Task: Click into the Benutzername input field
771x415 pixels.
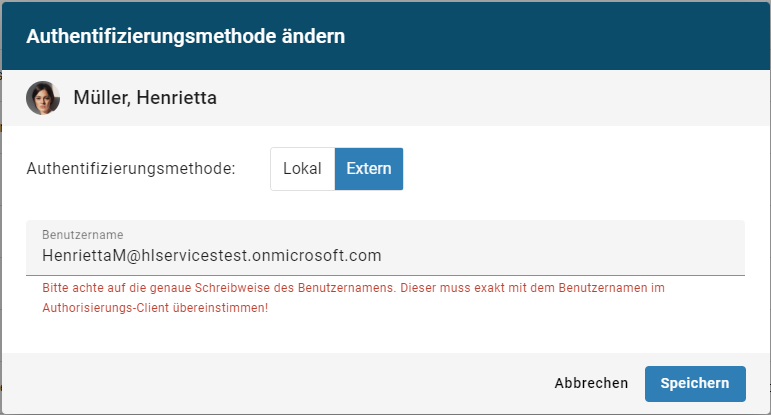Action: coord(385,255)
